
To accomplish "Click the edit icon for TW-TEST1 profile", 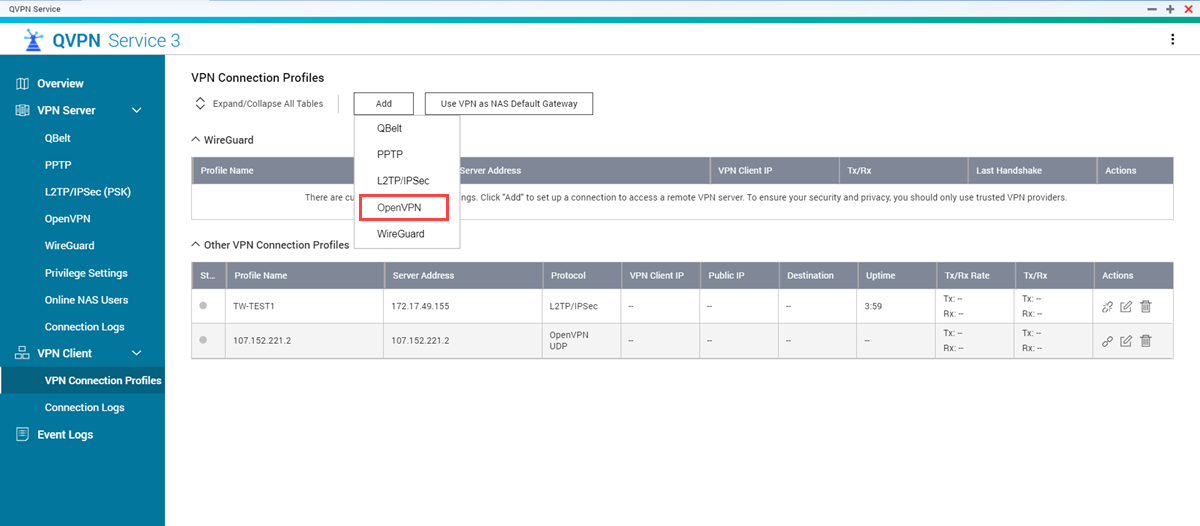I will (1126, 307).
